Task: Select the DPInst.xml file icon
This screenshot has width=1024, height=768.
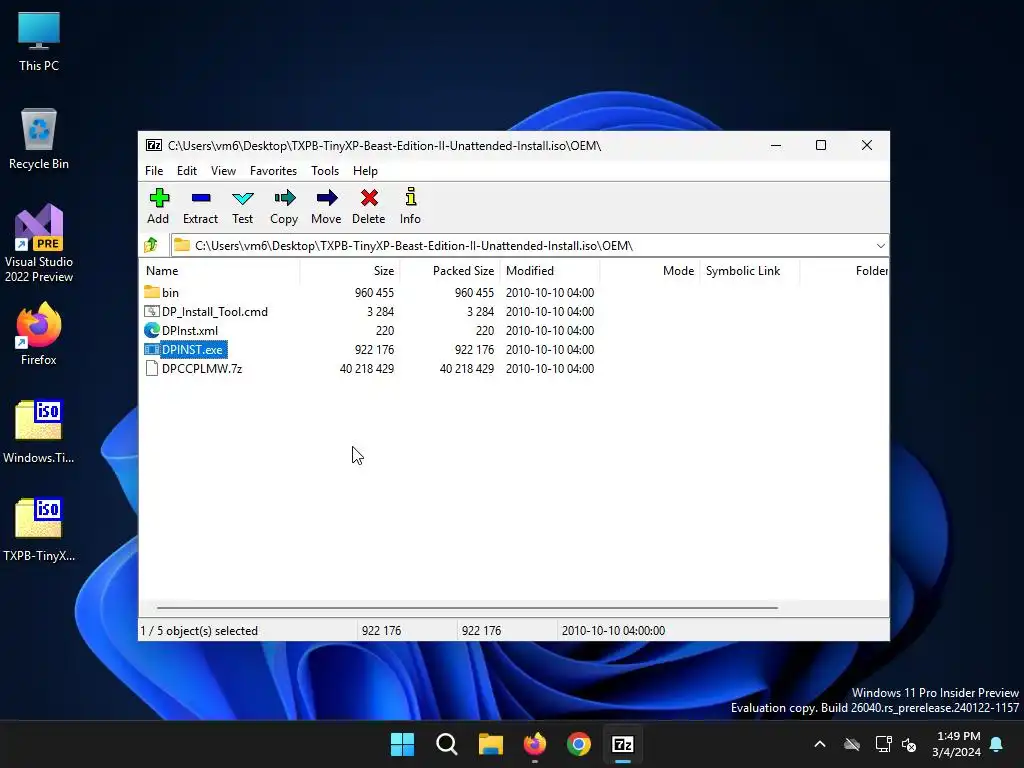Action: click(x=152, y=330)
